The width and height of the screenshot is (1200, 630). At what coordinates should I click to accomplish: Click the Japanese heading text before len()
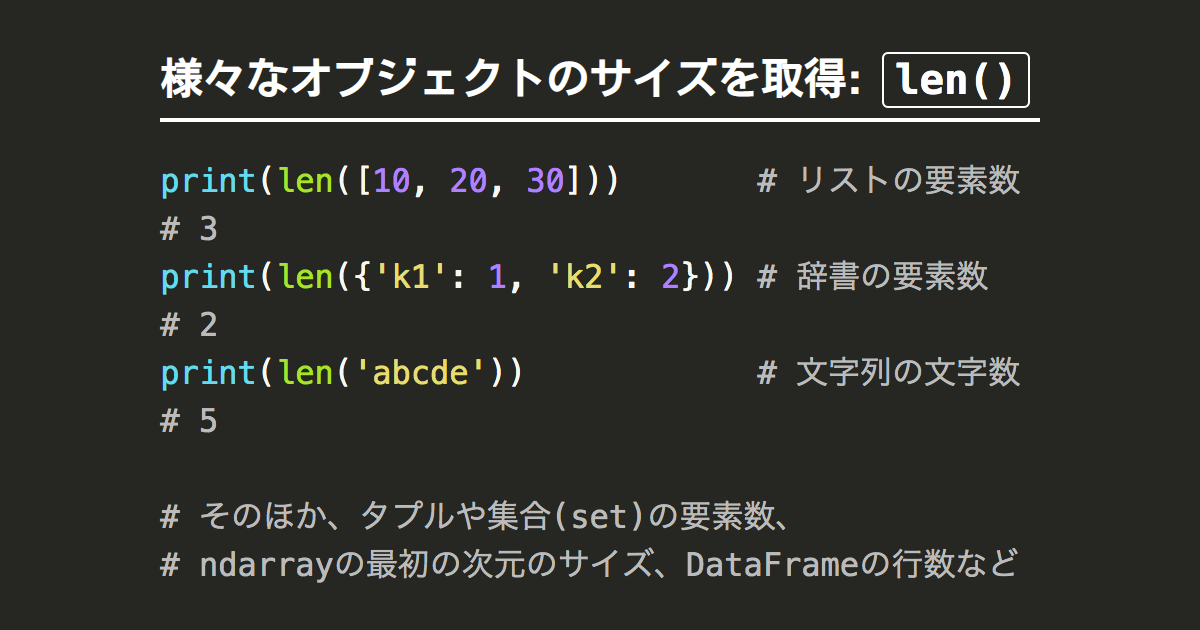tap(510, 80)
